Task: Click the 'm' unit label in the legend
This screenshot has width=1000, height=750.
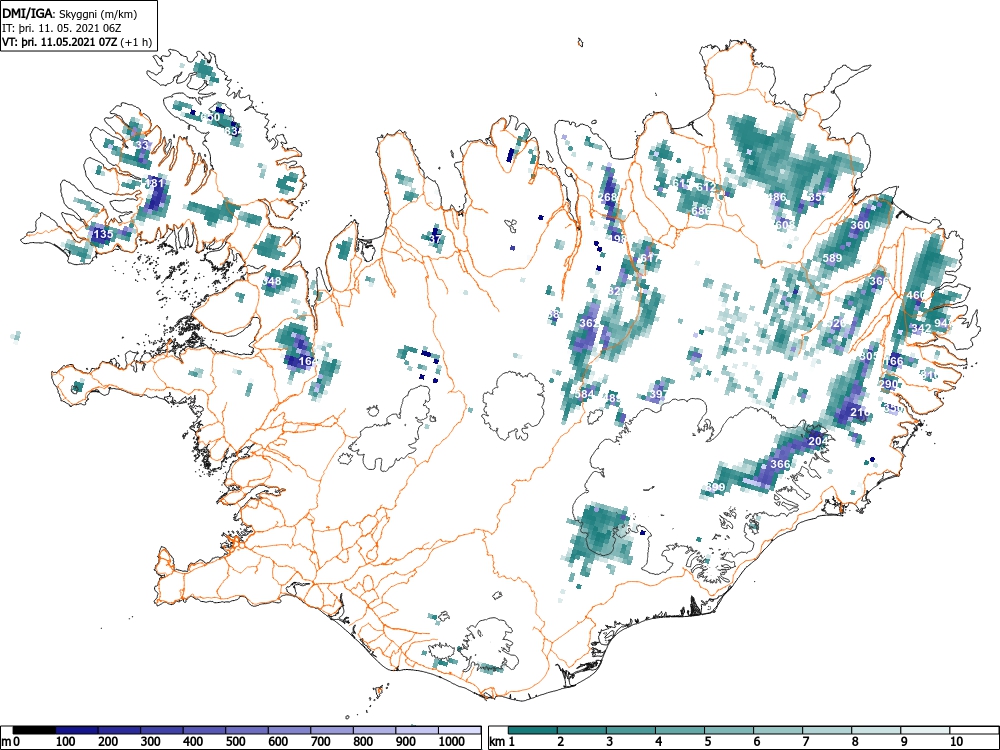Action: (6, 742)
